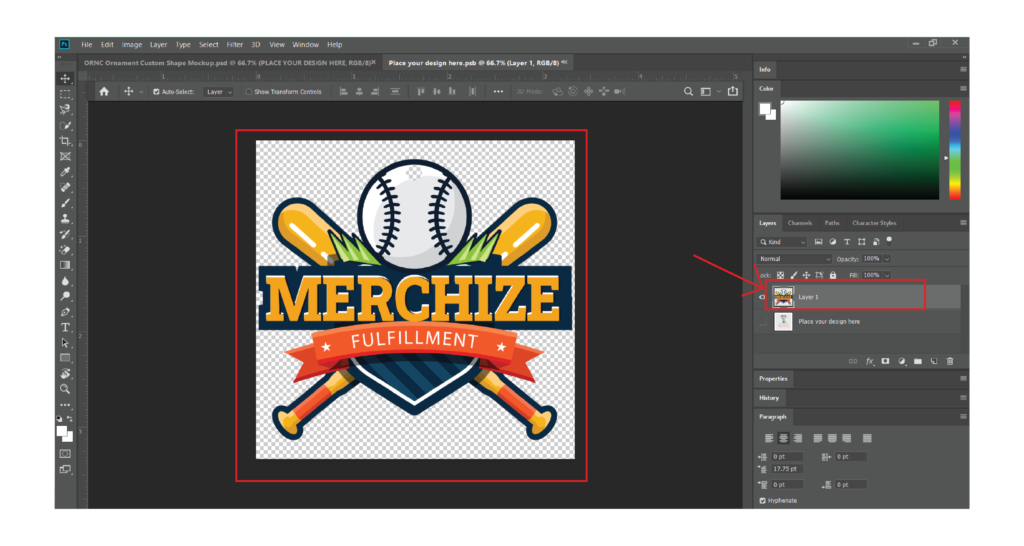Select the Rectangular Marquee tool

(65, 94)
